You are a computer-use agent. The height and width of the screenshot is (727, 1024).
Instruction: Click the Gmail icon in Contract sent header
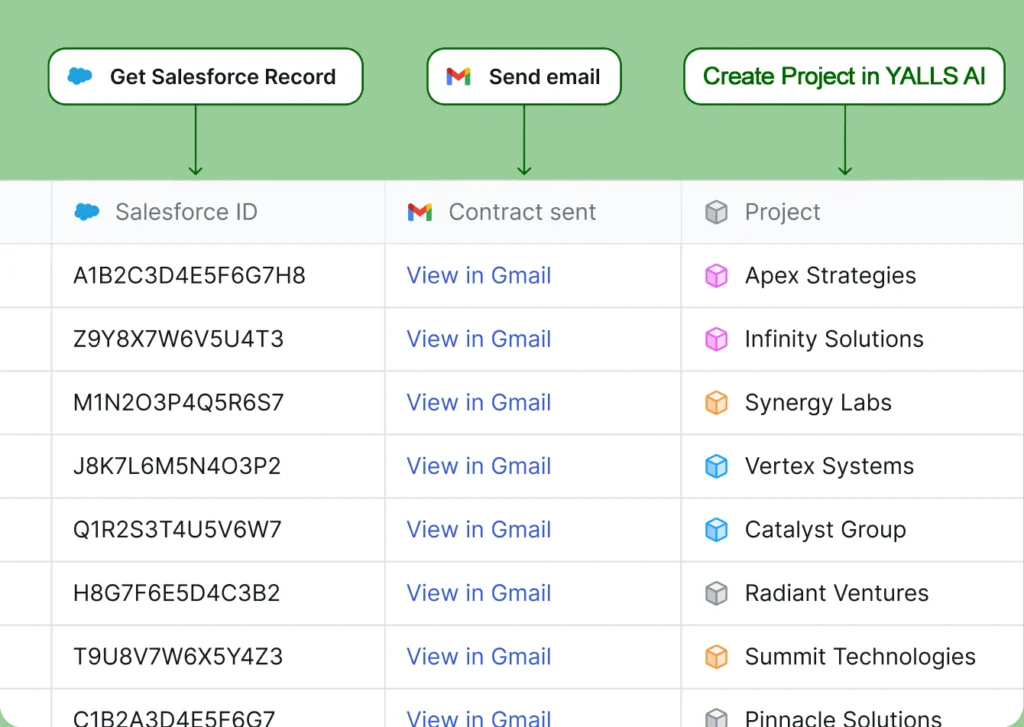tap(420, 212)
